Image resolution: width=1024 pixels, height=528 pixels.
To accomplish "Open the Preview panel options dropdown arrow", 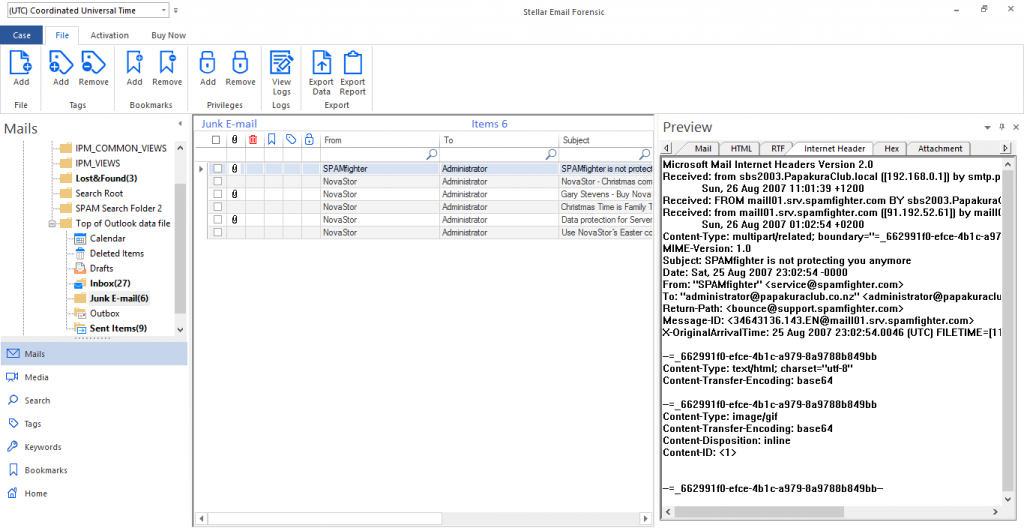I will pyautogui.click(x=987, y=127).
